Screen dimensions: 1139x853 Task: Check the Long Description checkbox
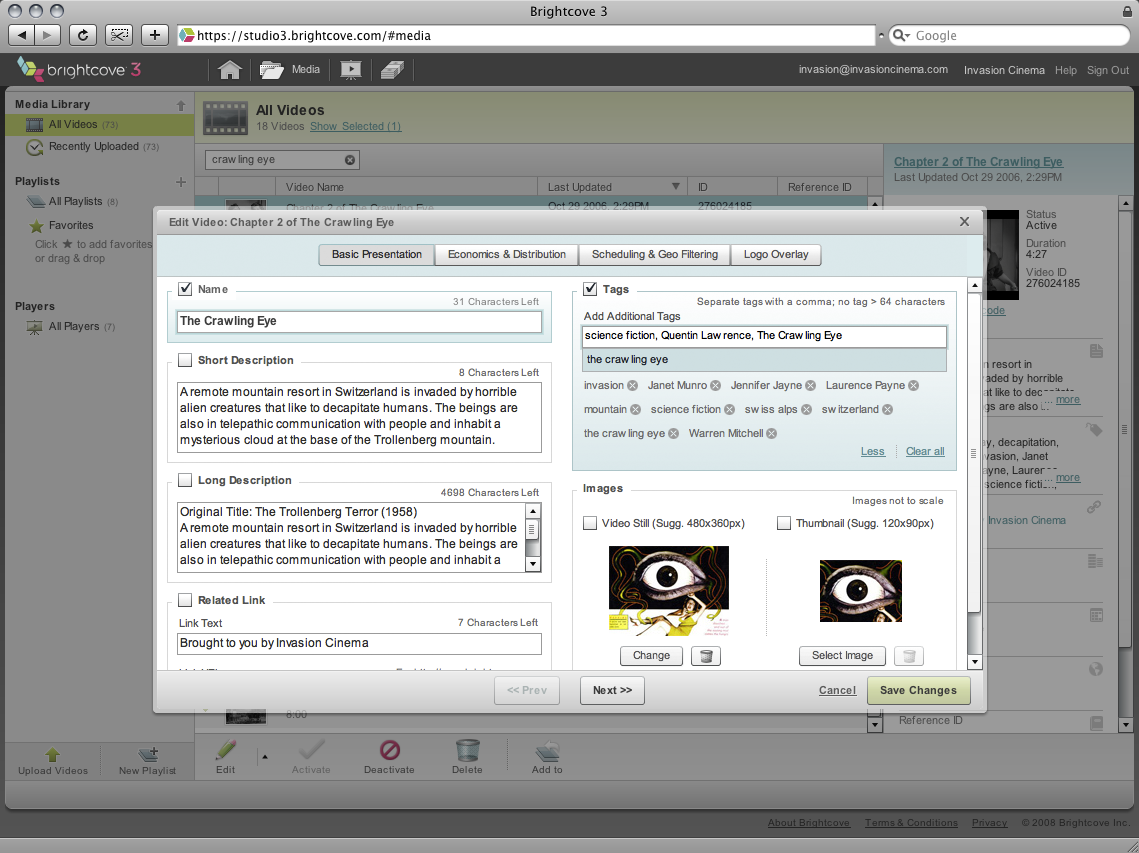click(x=185, y=480)
